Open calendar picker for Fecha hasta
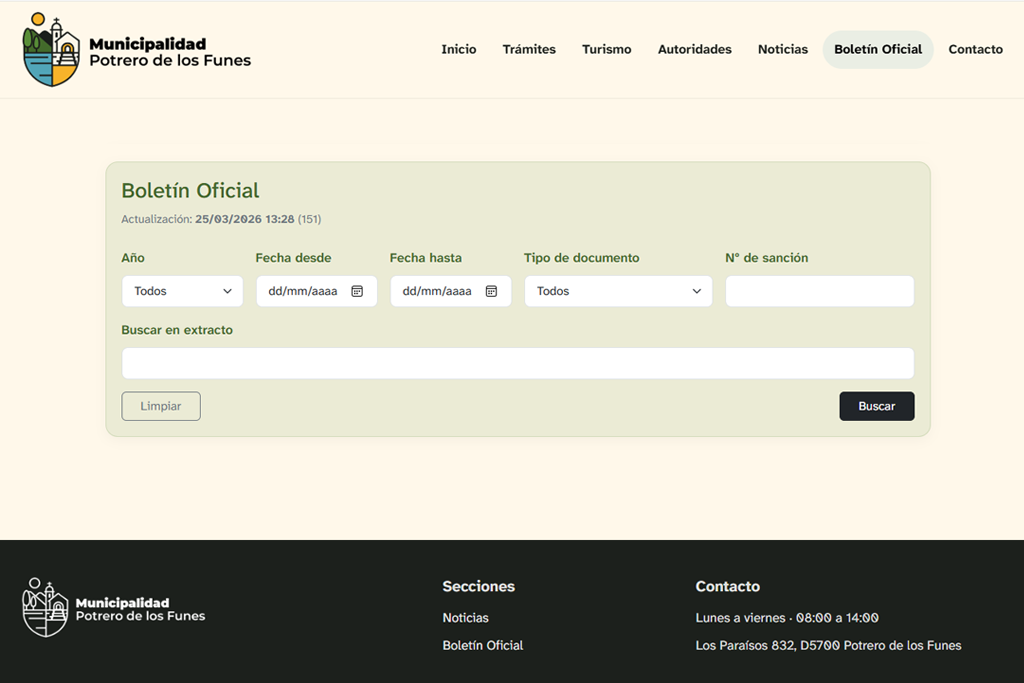 tap(491, 291)
